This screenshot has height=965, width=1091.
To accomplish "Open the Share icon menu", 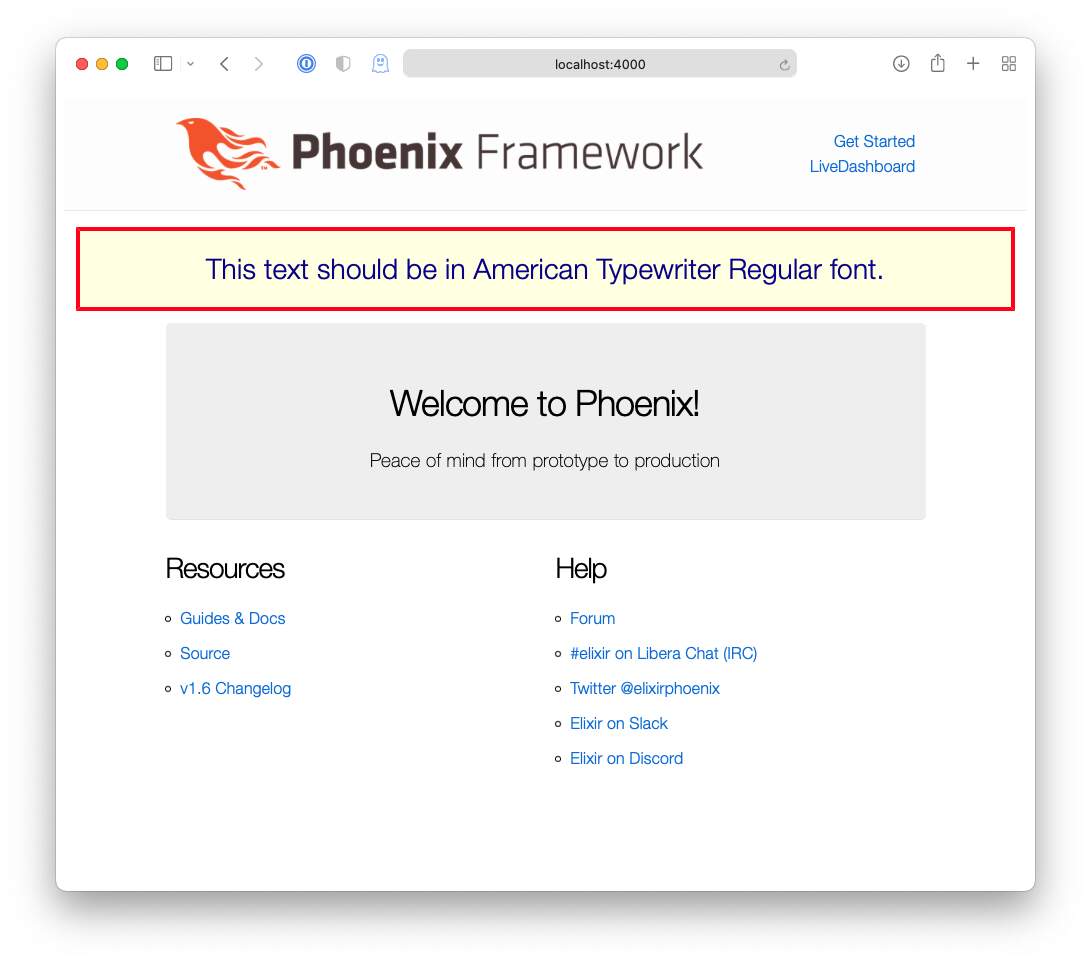I will 937,63.
